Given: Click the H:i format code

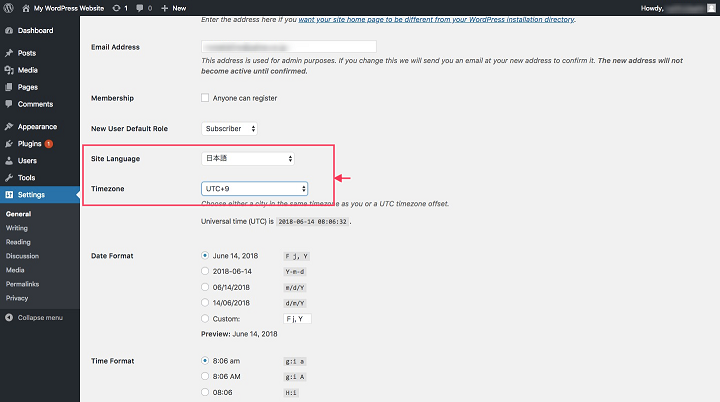Looking at the screenshot, I should (291, 393).
